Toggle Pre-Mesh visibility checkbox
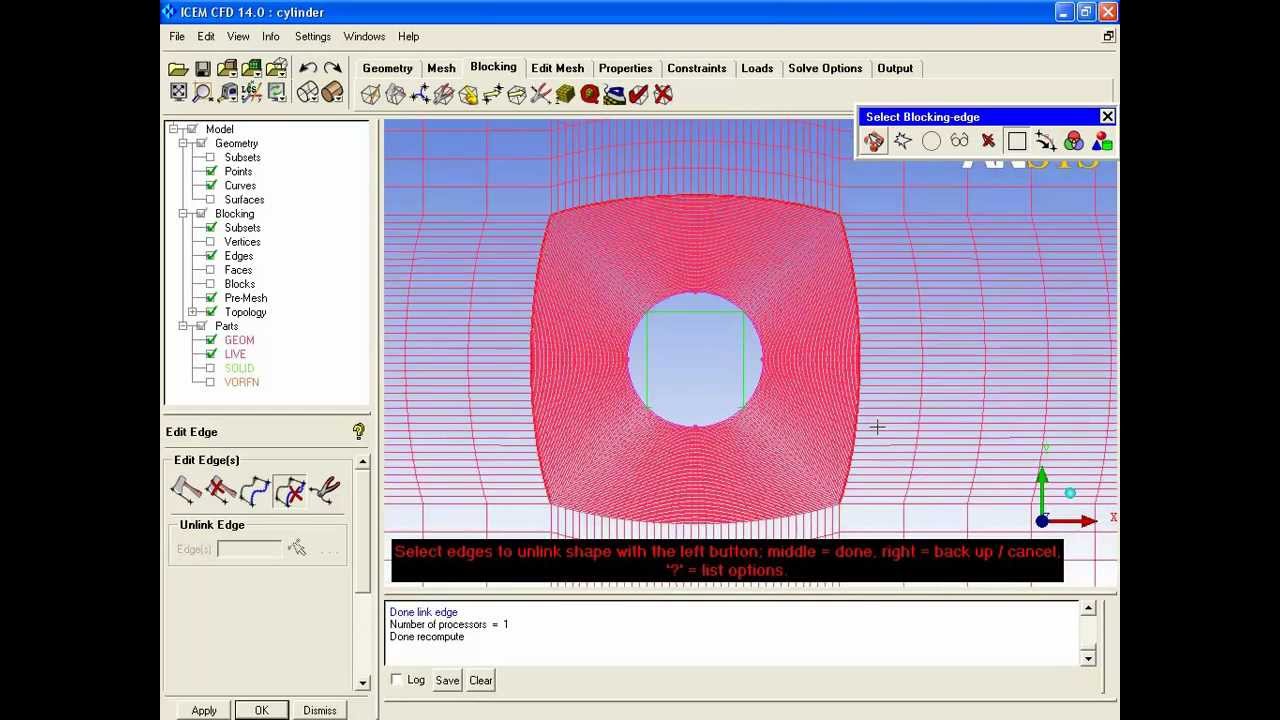 click(210, 298)
